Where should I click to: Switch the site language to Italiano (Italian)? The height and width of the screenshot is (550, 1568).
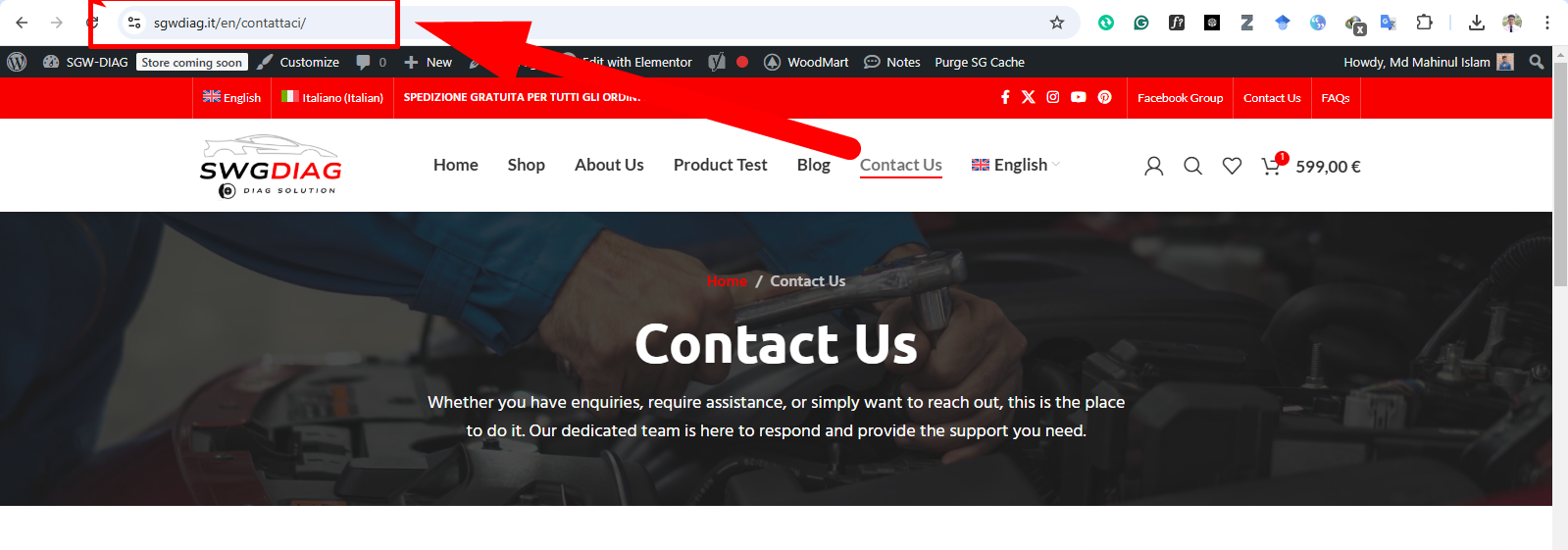pyautogui.click(x=332, y=97)
